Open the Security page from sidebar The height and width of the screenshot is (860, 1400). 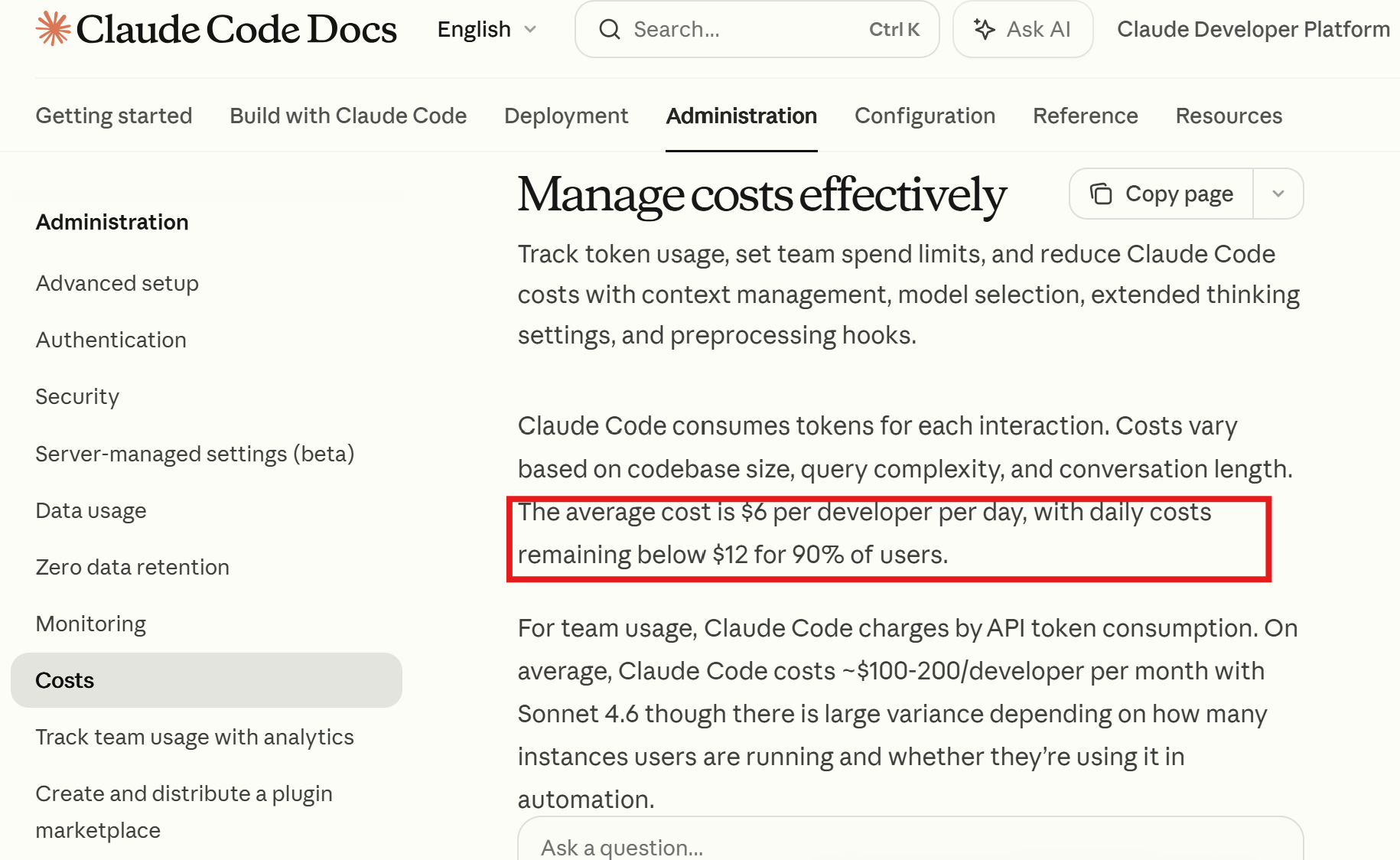point(77,396)
